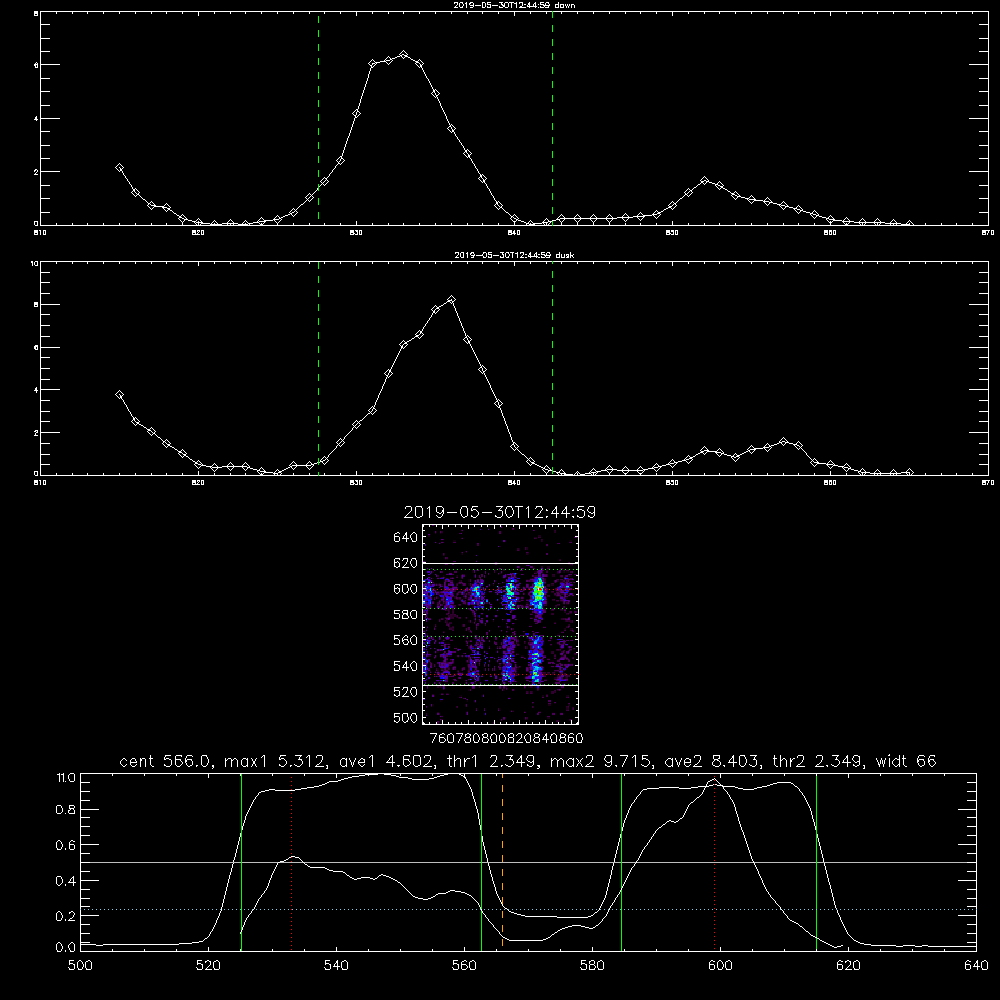The image size is (1000, 1000).
Task: Click the first diamond data point in dusk plot
Action: point(119,395)
